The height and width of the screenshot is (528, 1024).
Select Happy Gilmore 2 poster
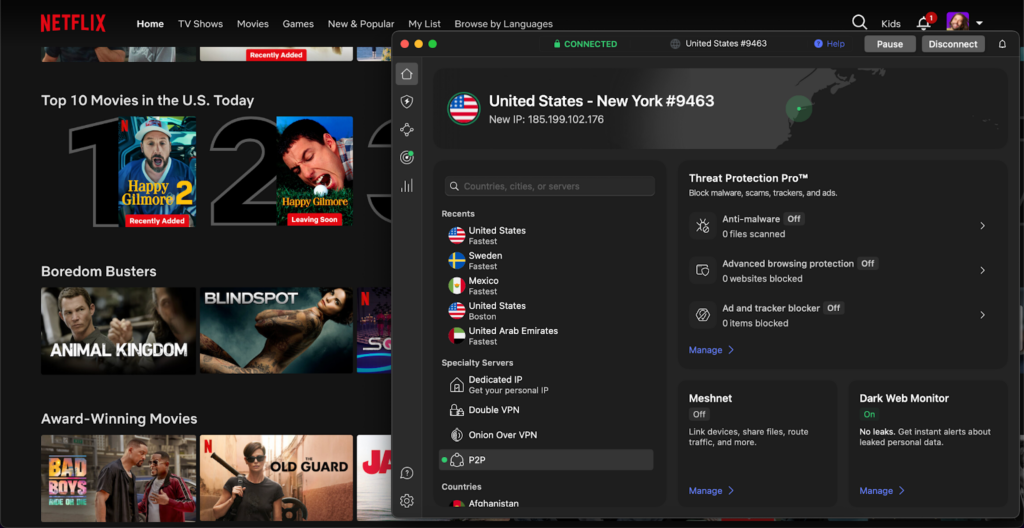[x=157, y=172]
